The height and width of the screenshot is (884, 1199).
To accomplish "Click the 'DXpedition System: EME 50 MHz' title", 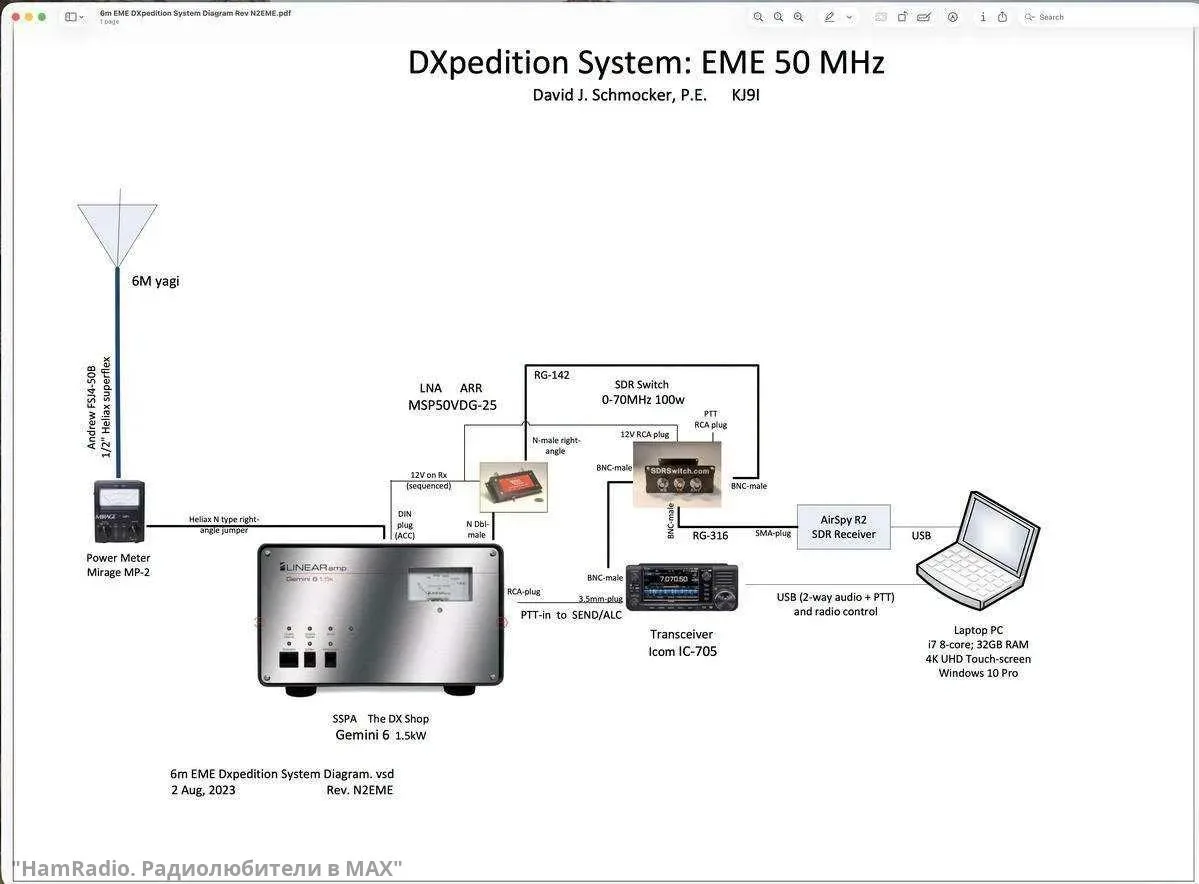I will coord(646,63).
